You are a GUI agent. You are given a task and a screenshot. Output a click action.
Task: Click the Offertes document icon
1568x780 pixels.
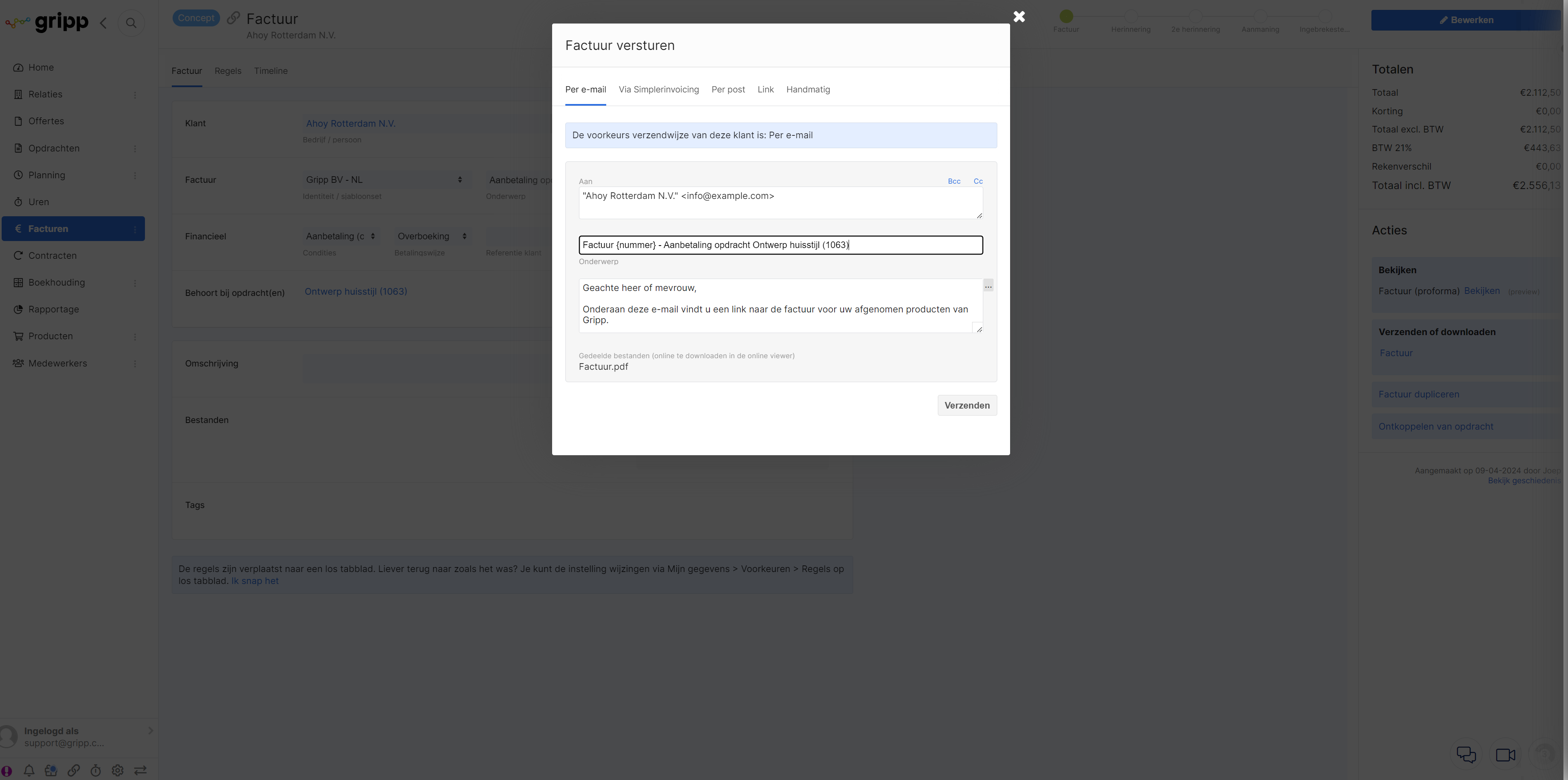pyautogui.click(x=18, y=121)
